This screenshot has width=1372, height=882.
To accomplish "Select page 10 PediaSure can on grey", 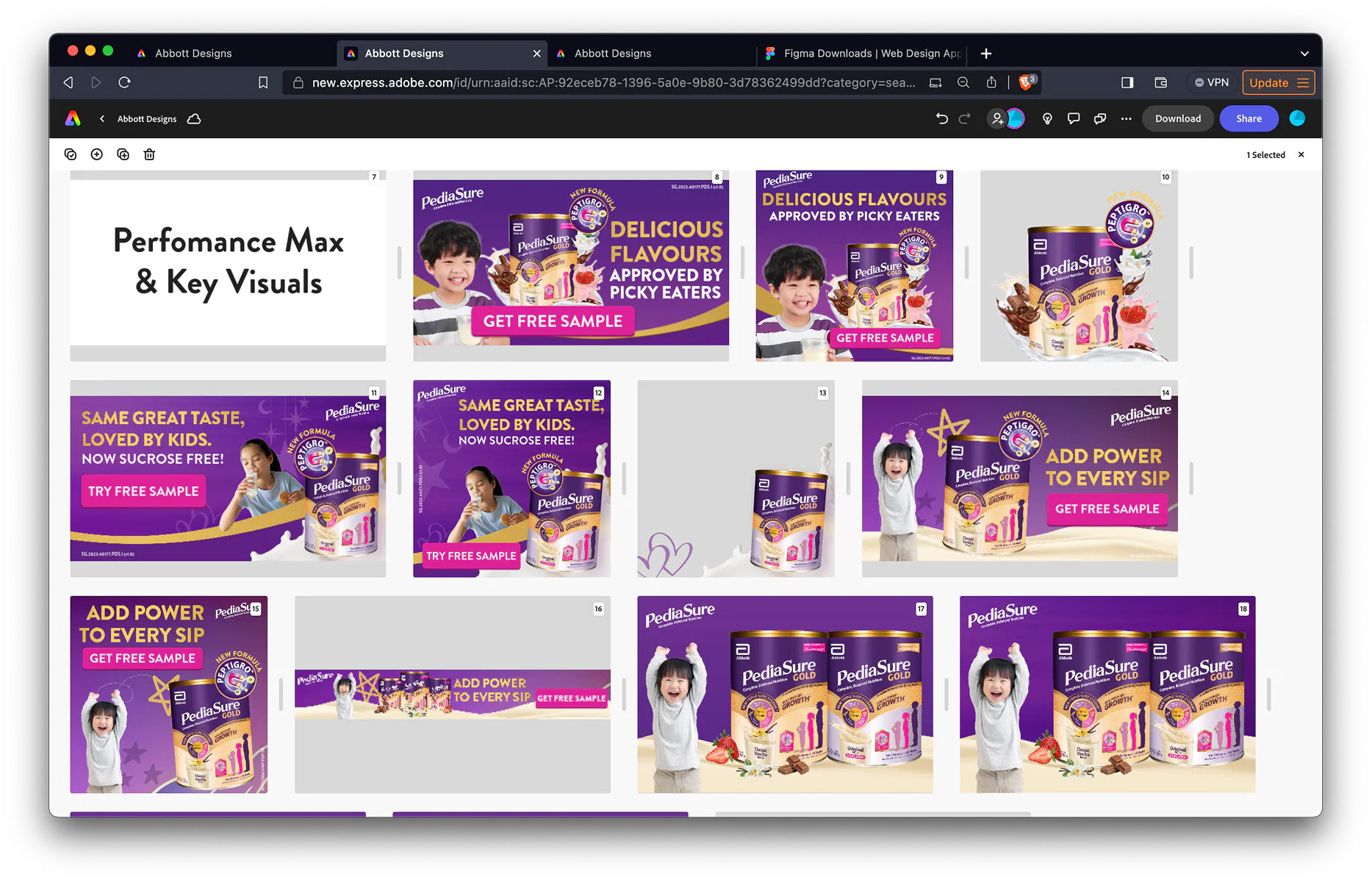I will [x=1079, y=265].
